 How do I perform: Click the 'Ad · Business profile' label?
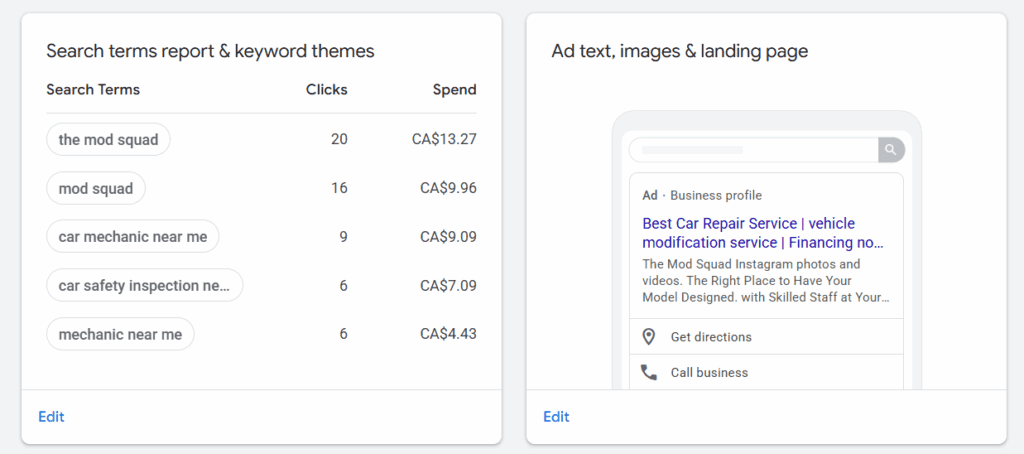pyautogui.click(x=702, y=195)
